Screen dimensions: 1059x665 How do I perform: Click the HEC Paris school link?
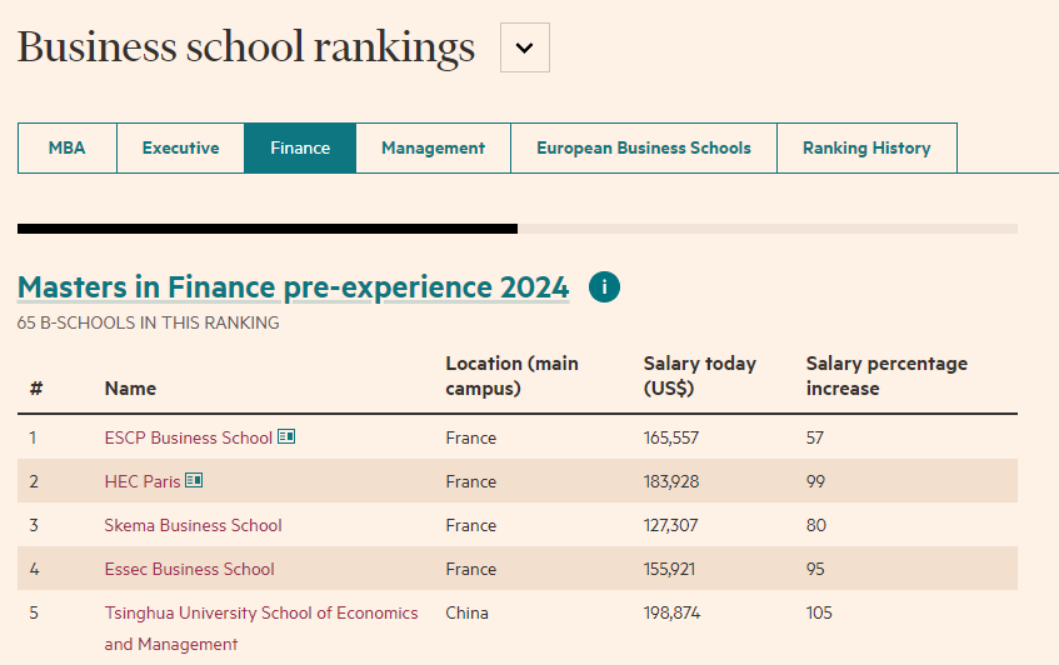(142, 482)
